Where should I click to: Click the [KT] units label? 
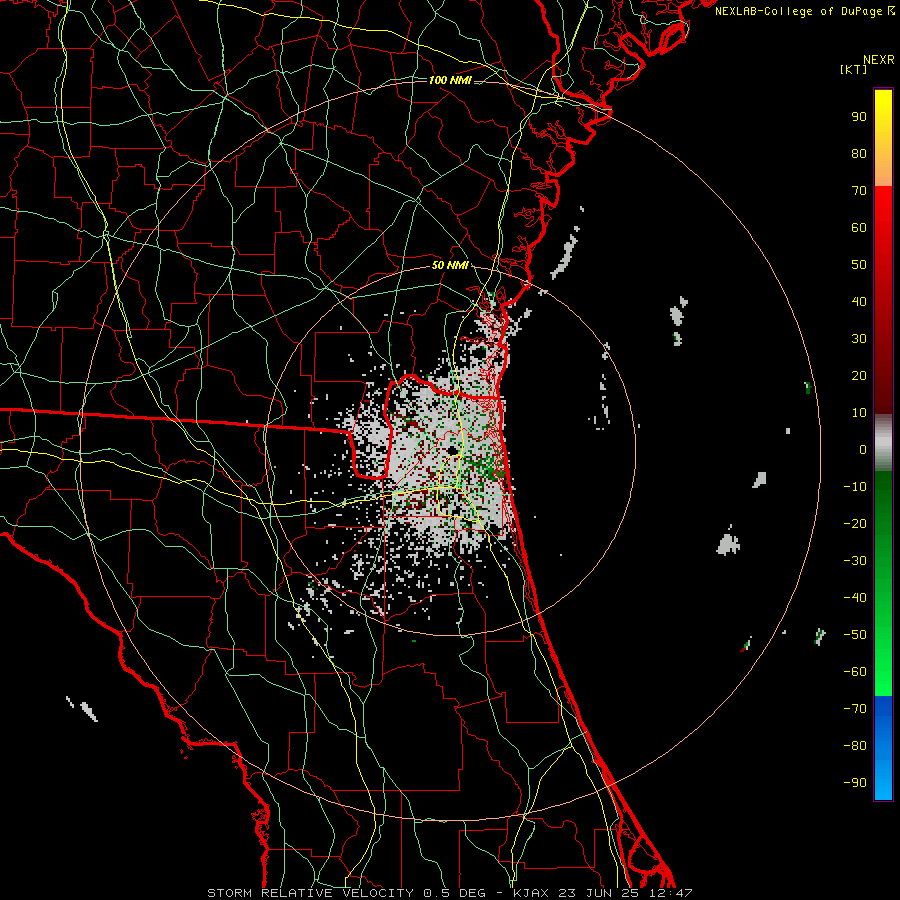854,69
